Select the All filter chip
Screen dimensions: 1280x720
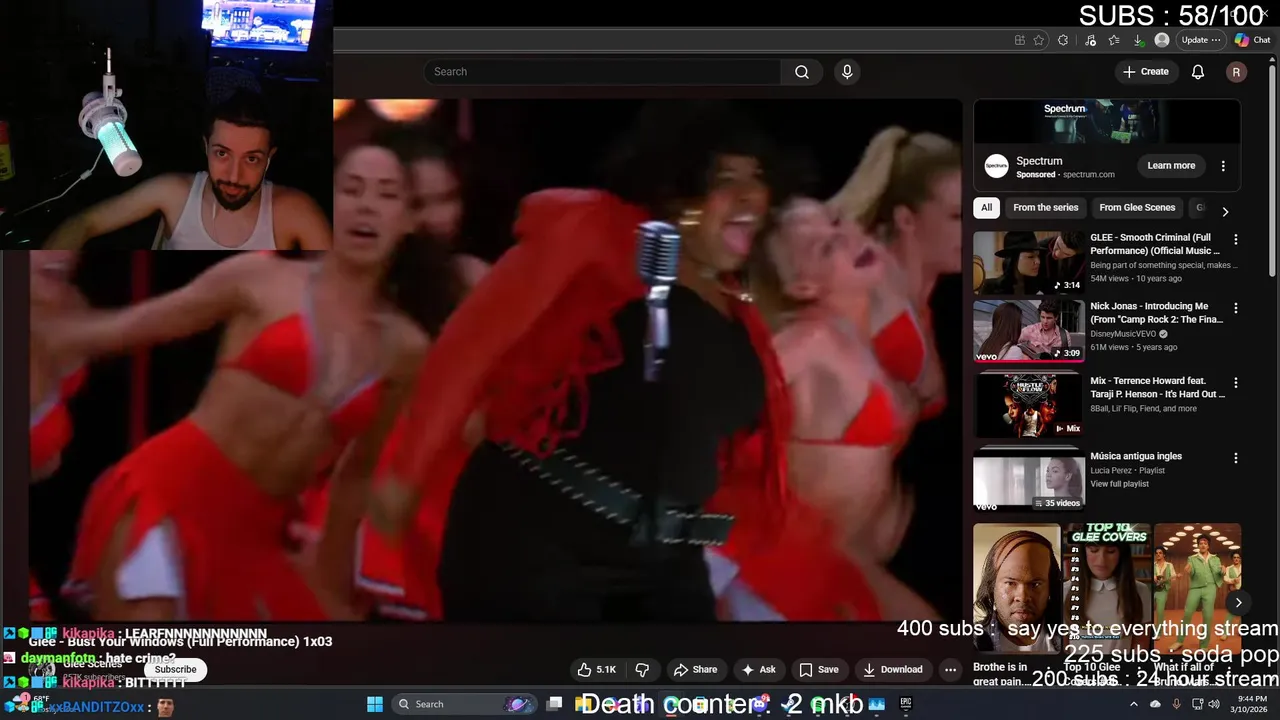tap(987, 208)
